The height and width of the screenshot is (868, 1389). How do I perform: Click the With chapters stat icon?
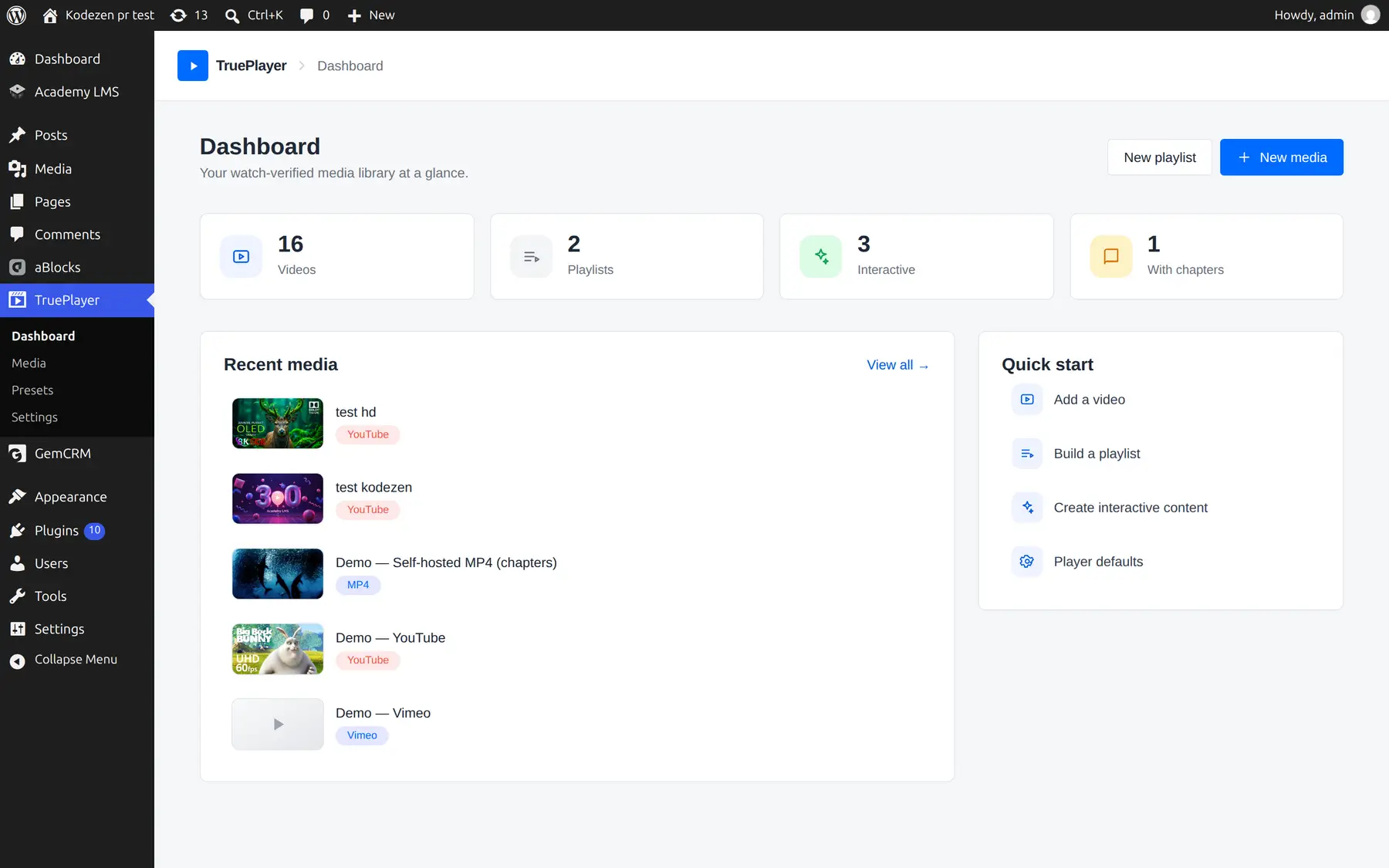[x=1111, y=256]
